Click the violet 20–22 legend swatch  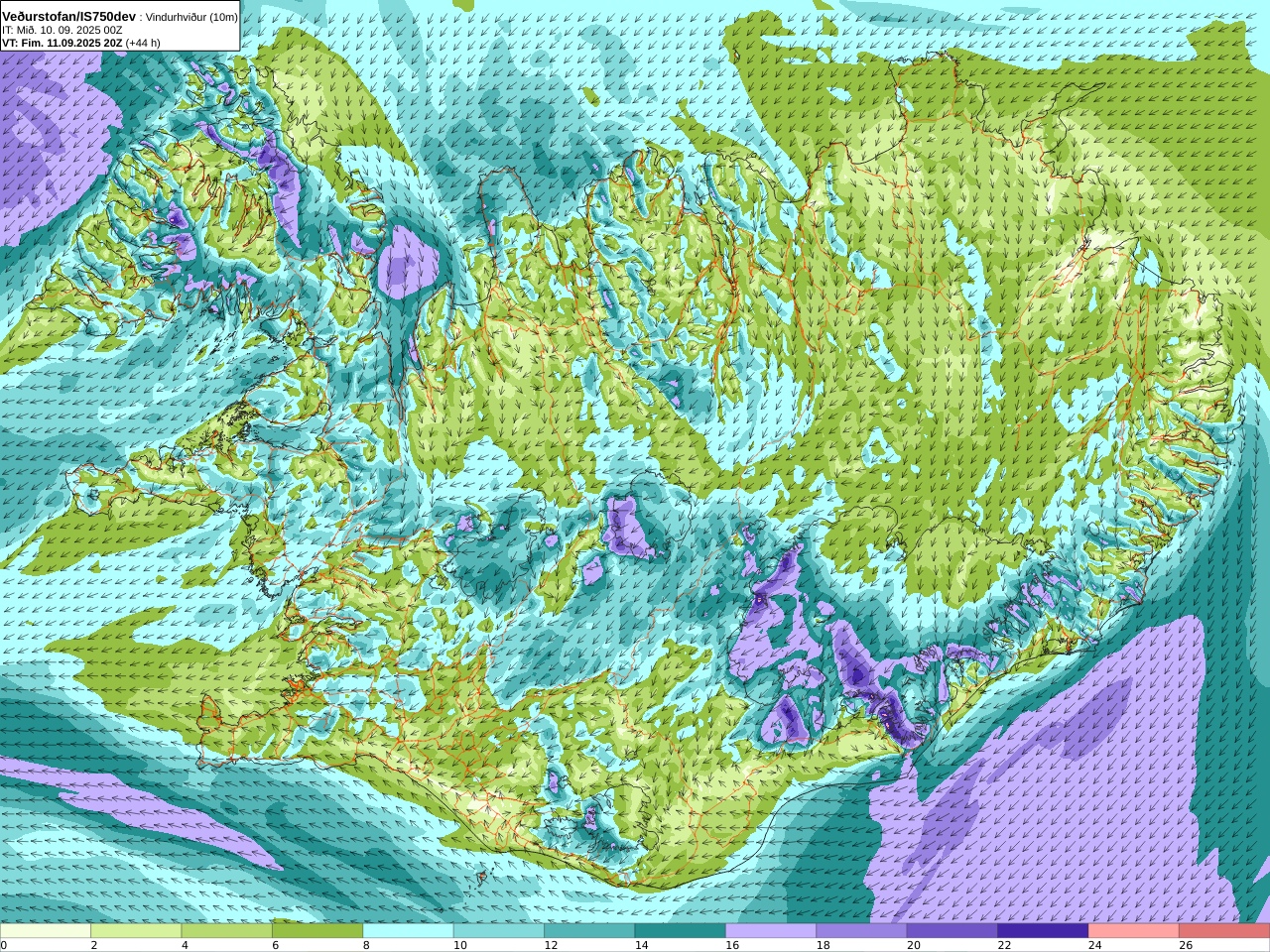[952, 931]
